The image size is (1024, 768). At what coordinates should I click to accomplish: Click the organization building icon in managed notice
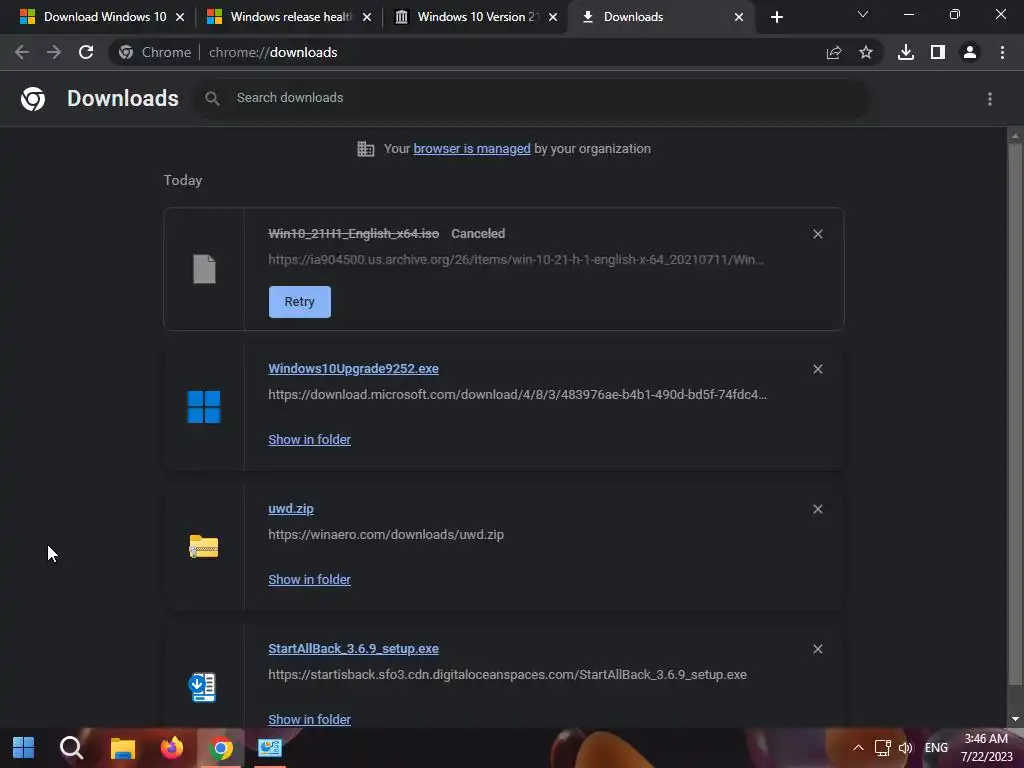click(366, 149)
